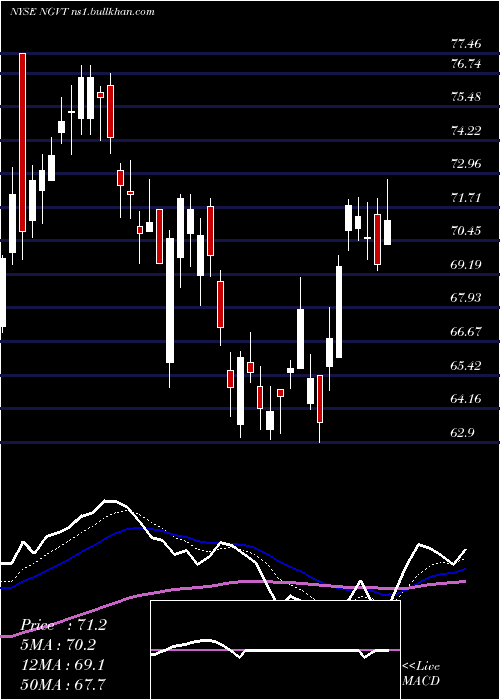Click the 71.71 price level label
500x700 pixels.
[466, 198]
